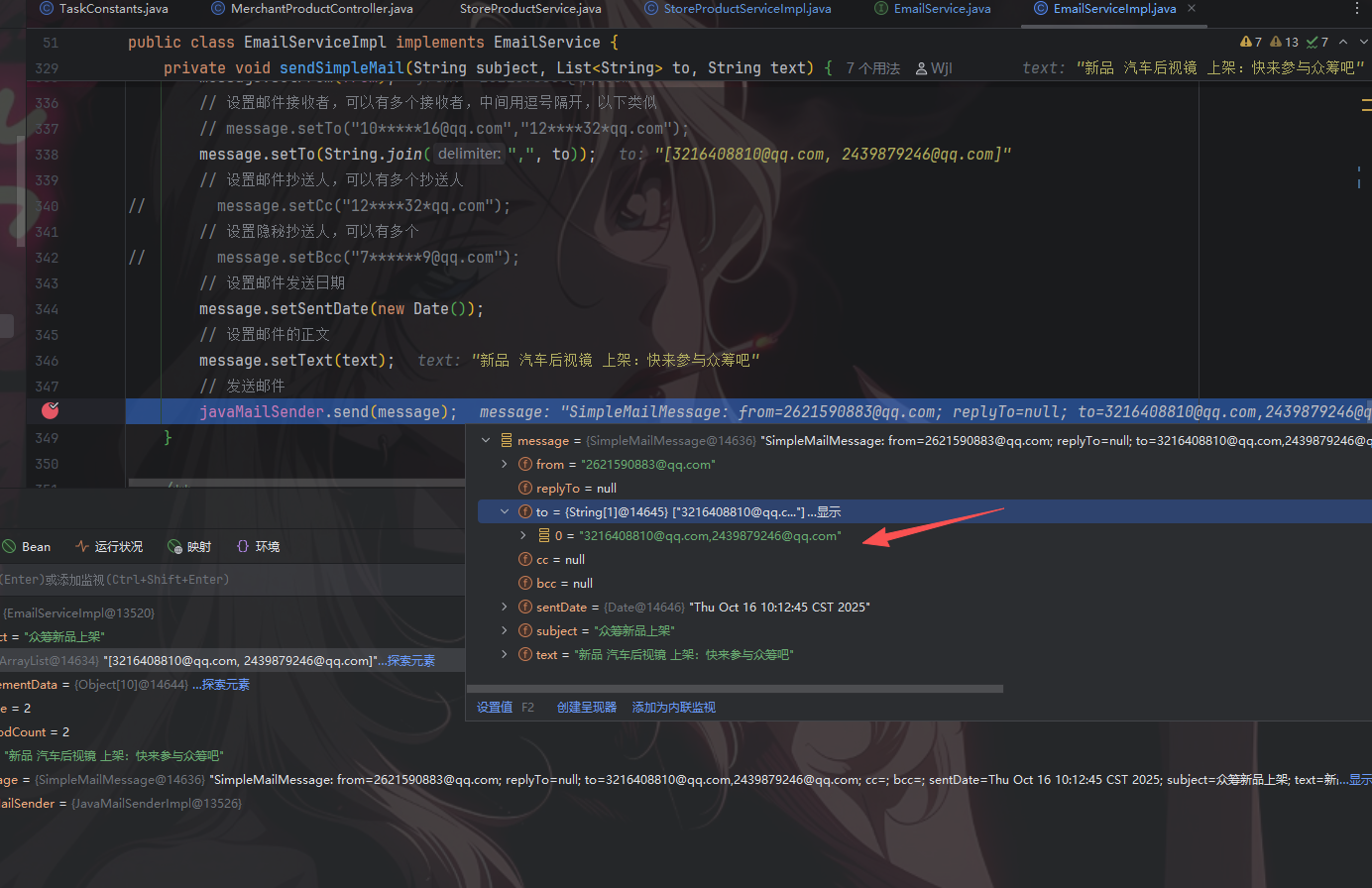The height and width of the screenshot is (888, 1372).
Task: Expand the sentDate field node
Action: pyautogui.click(x=505, y=607)
